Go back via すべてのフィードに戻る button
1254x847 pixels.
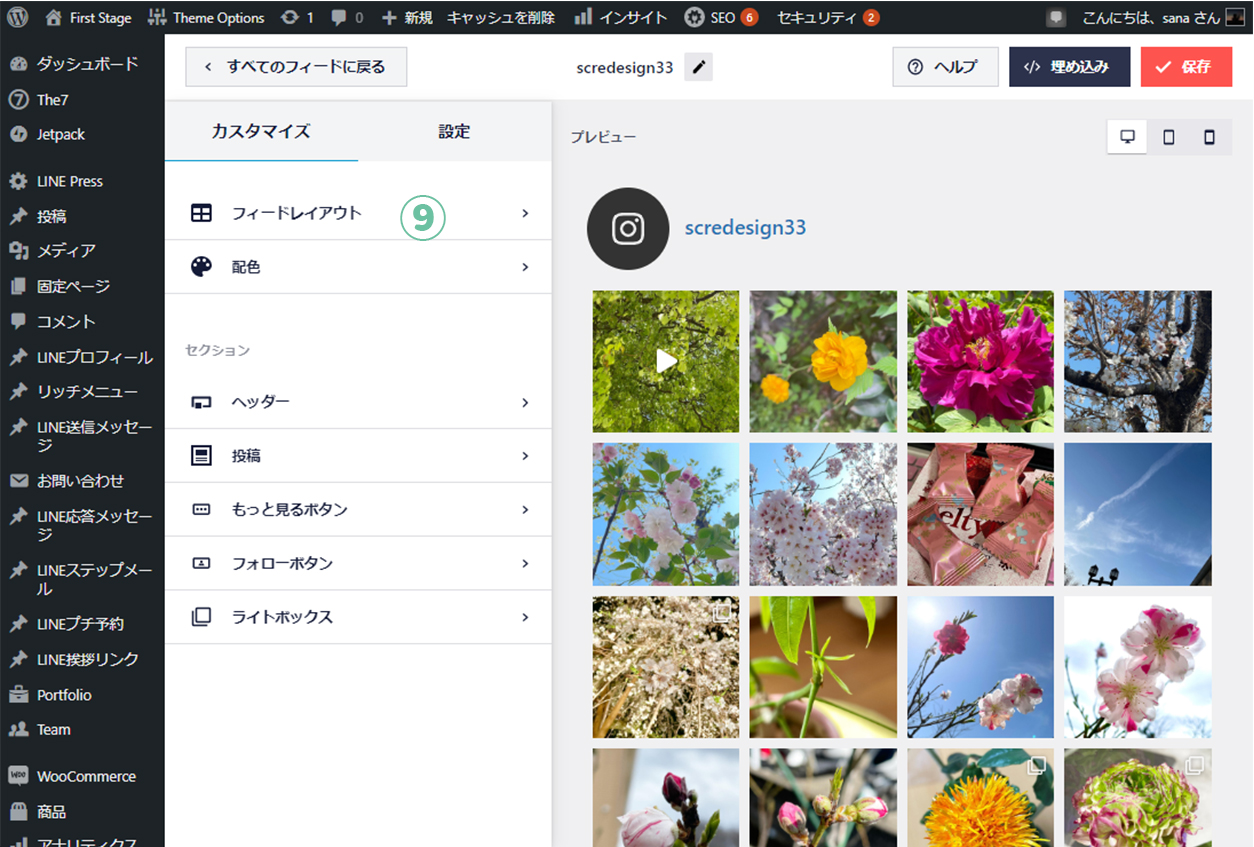click(x=296, y=67)
